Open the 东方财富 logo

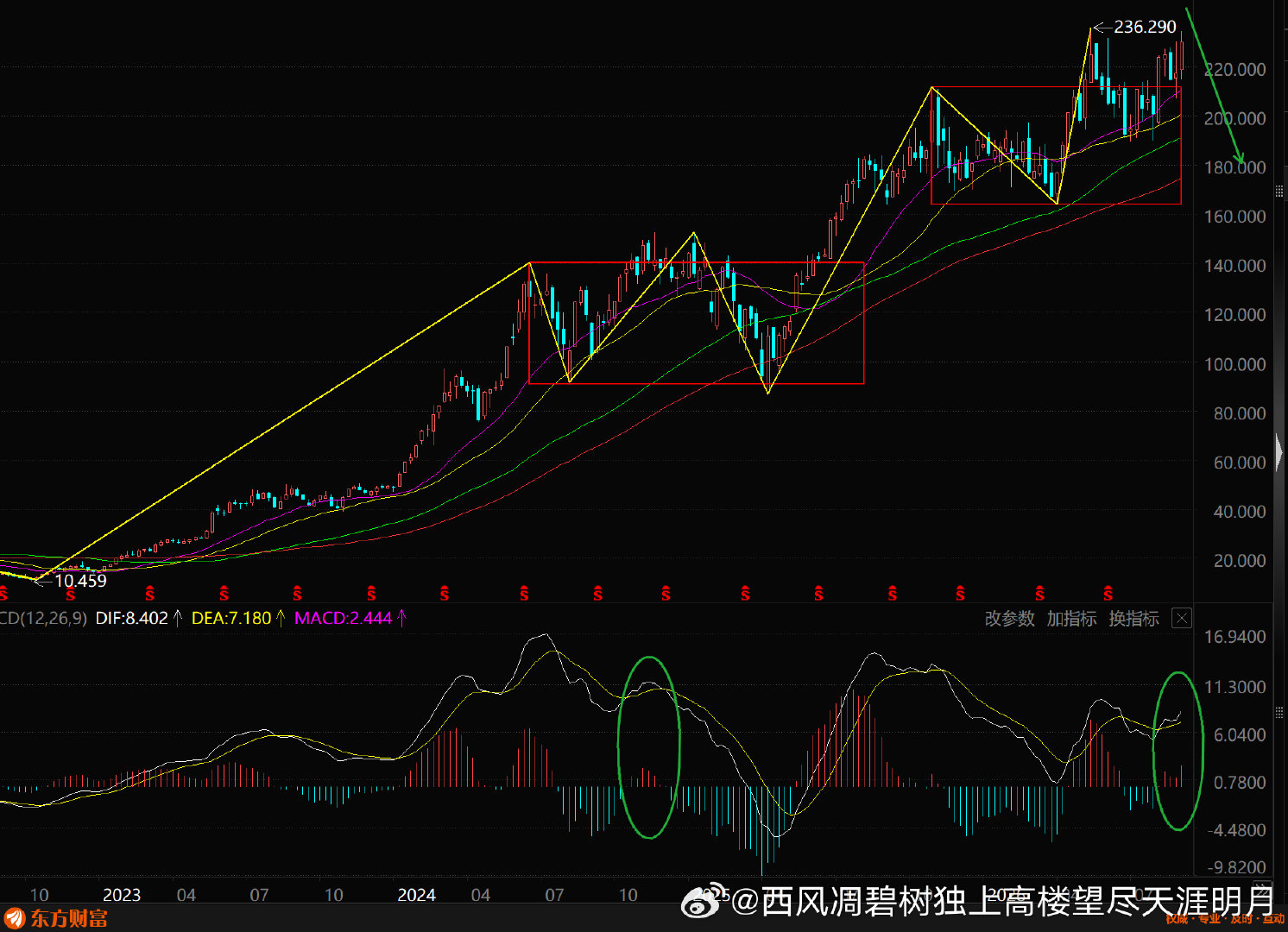(57, 918)
